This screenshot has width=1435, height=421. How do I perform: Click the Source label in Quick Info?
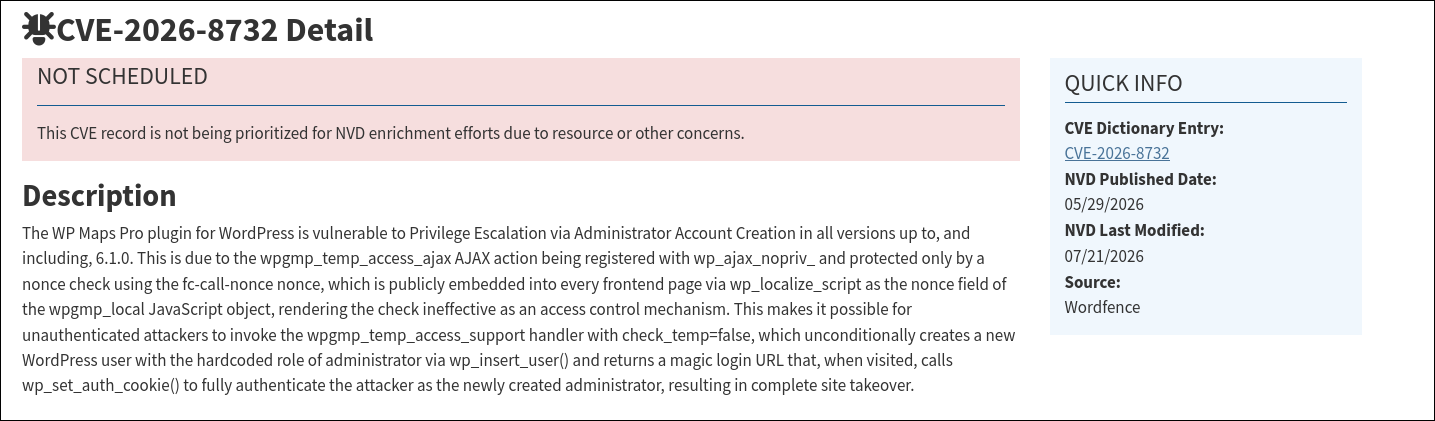[x=1093, y=282]
